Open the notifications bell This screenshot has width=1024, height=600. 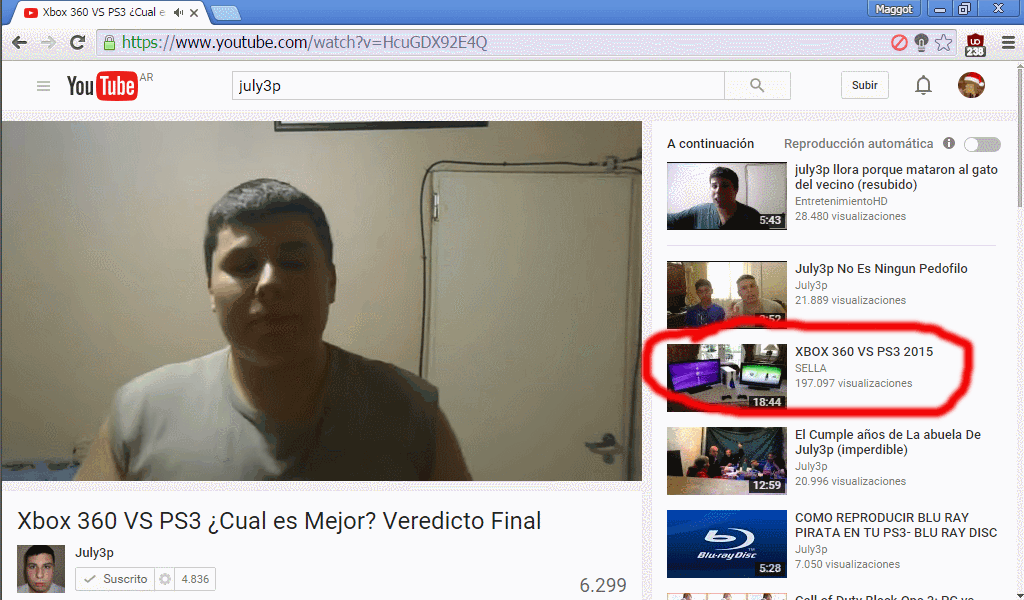[923, 86]
